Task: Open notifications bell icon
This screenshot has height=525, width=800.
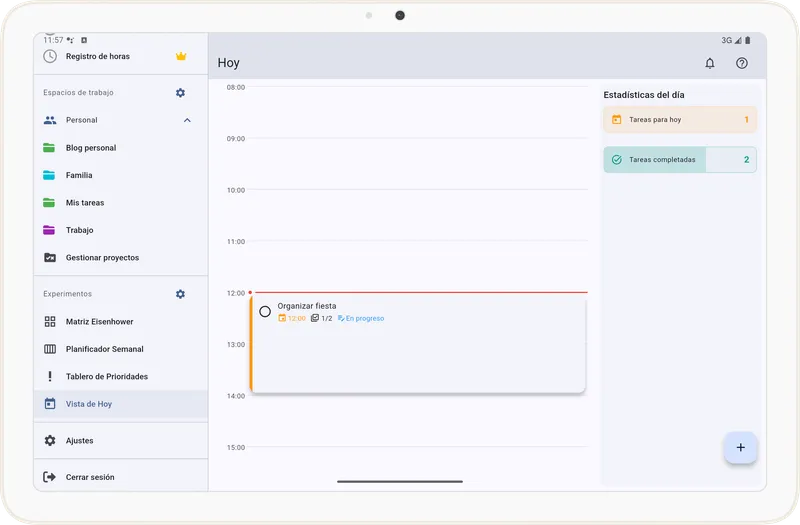Action: point(710,63)
